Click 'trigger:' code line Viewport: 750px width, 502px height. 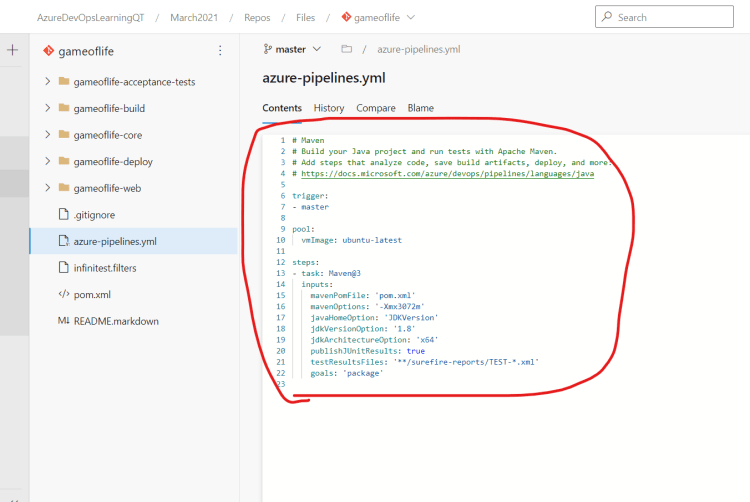click(x=310, y=196)
